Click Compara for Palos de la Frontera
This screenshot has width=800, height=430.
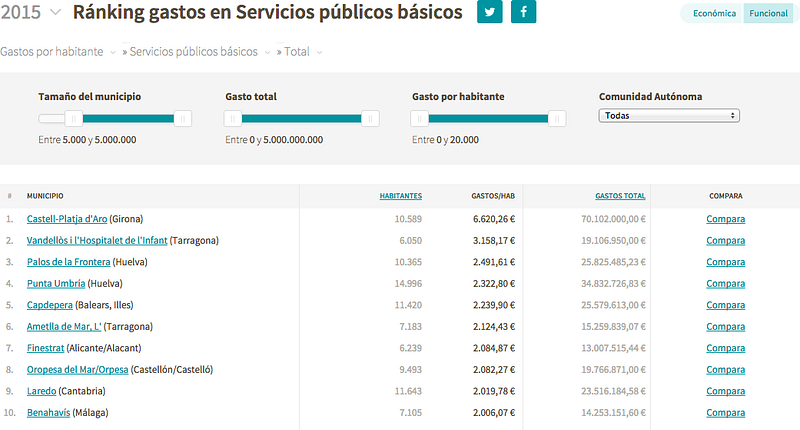[x=726, y=262]
